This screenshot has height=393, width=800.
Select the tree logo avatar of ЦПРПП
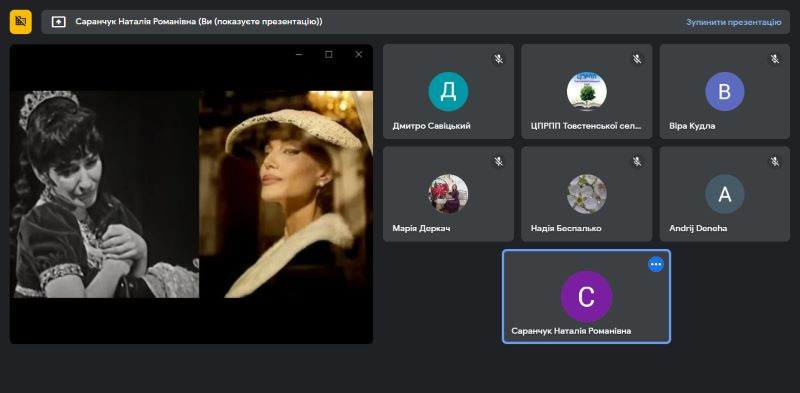coord(586,91)
